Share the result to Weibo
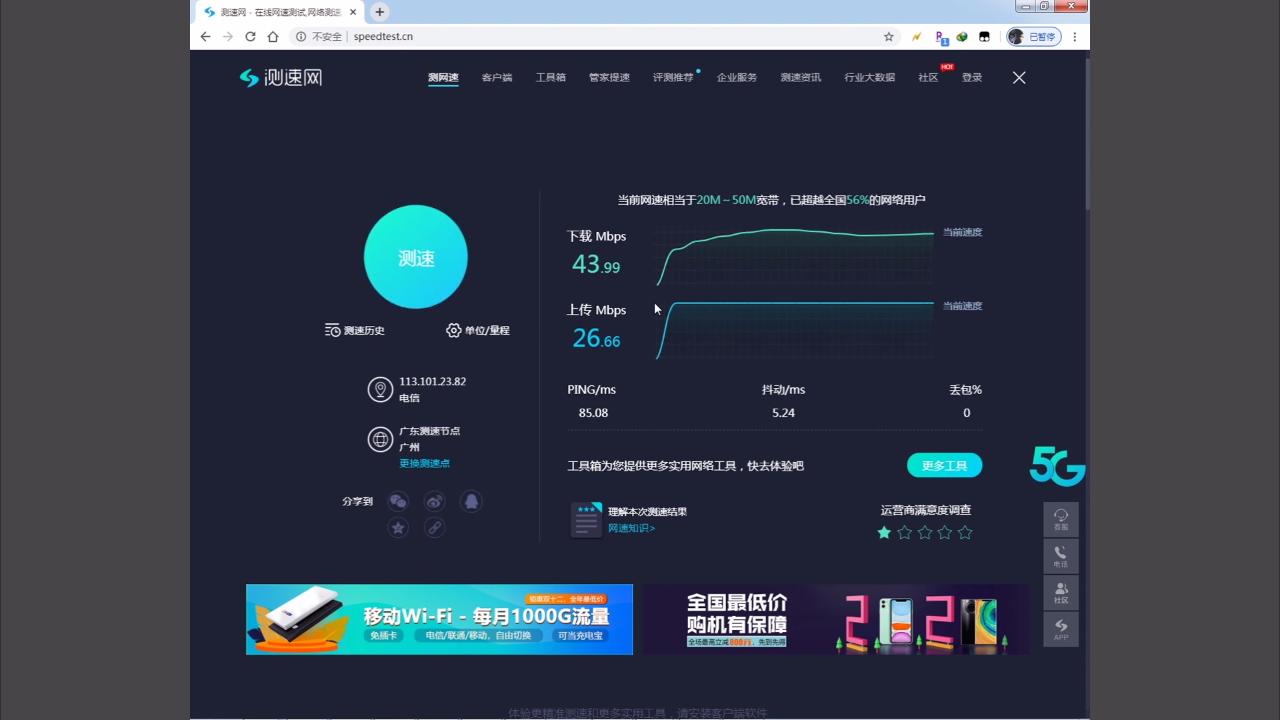 click(x=434, y=501)
